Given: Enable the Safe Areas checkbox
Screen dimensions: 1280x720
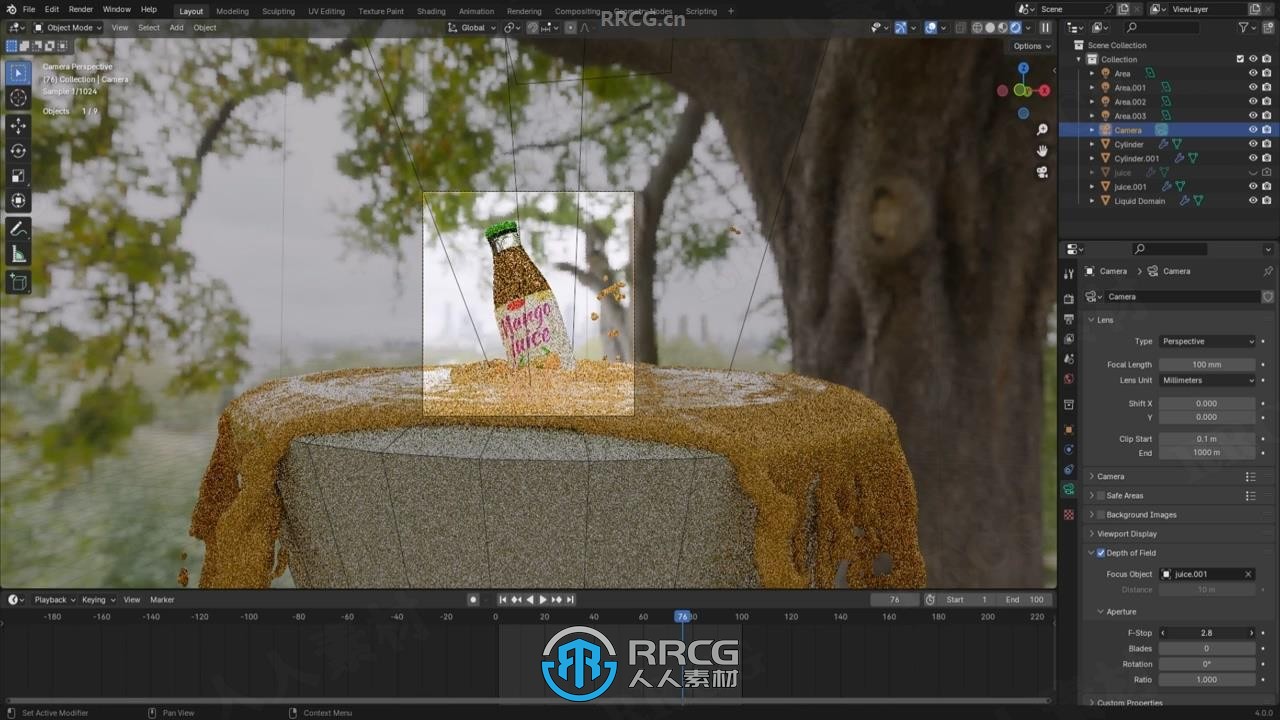Looking at the screenshot, I should 1101,495.
